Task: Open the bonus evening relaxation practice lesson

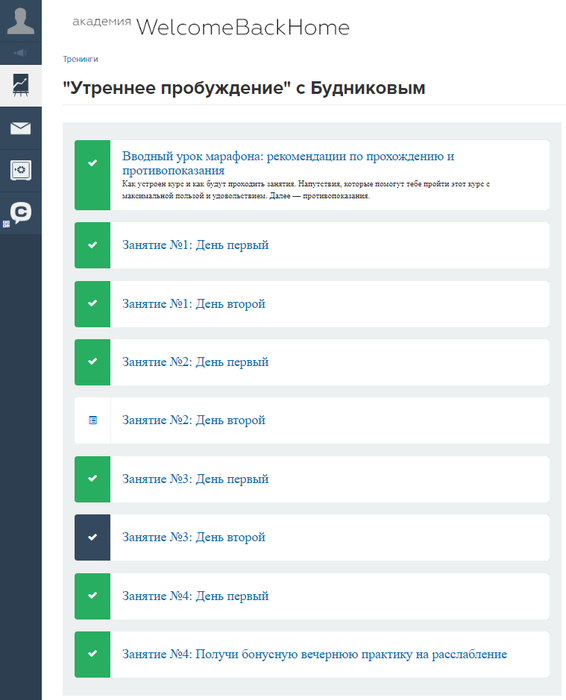Action: click(x=315, y=654)
